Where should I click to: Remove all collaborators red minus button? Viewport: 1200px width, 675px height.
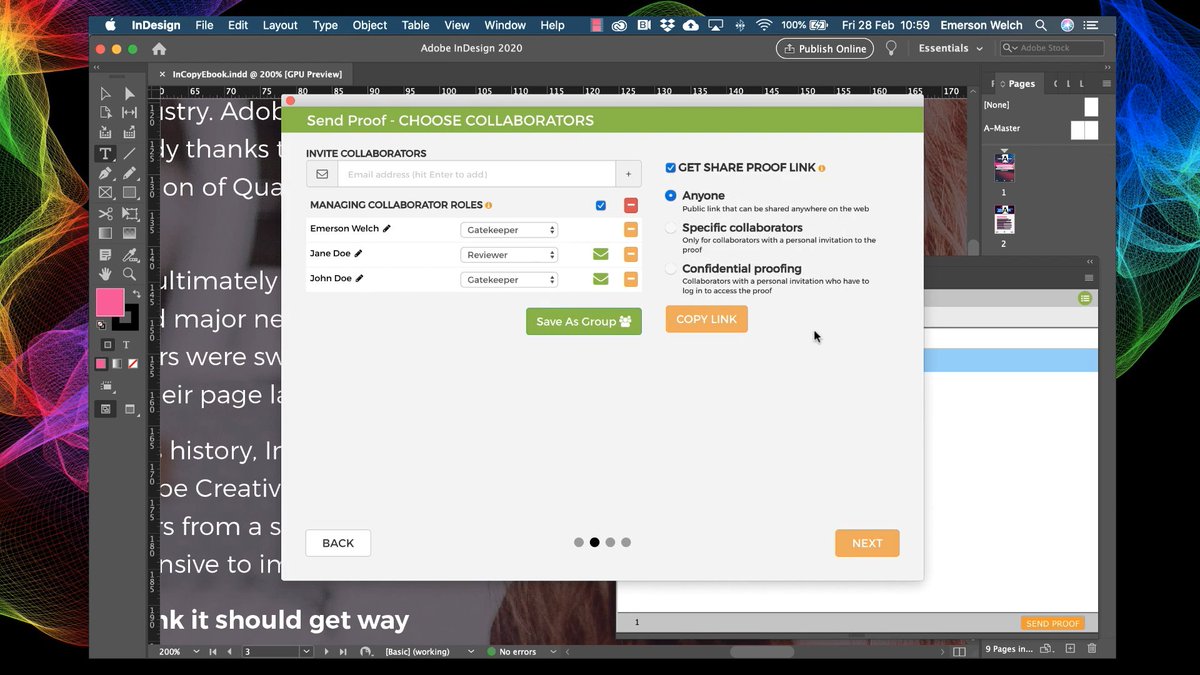click(631, 205)
